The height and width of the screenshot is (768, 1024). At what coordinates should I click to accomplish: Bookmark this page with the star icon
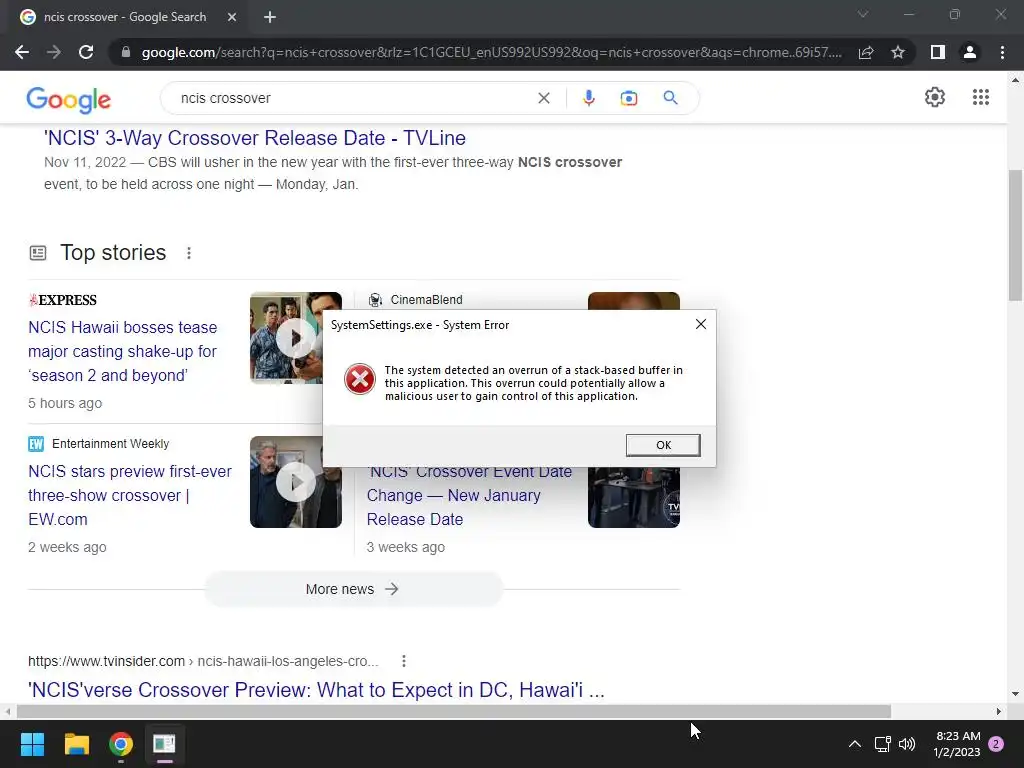coord(898,52)
